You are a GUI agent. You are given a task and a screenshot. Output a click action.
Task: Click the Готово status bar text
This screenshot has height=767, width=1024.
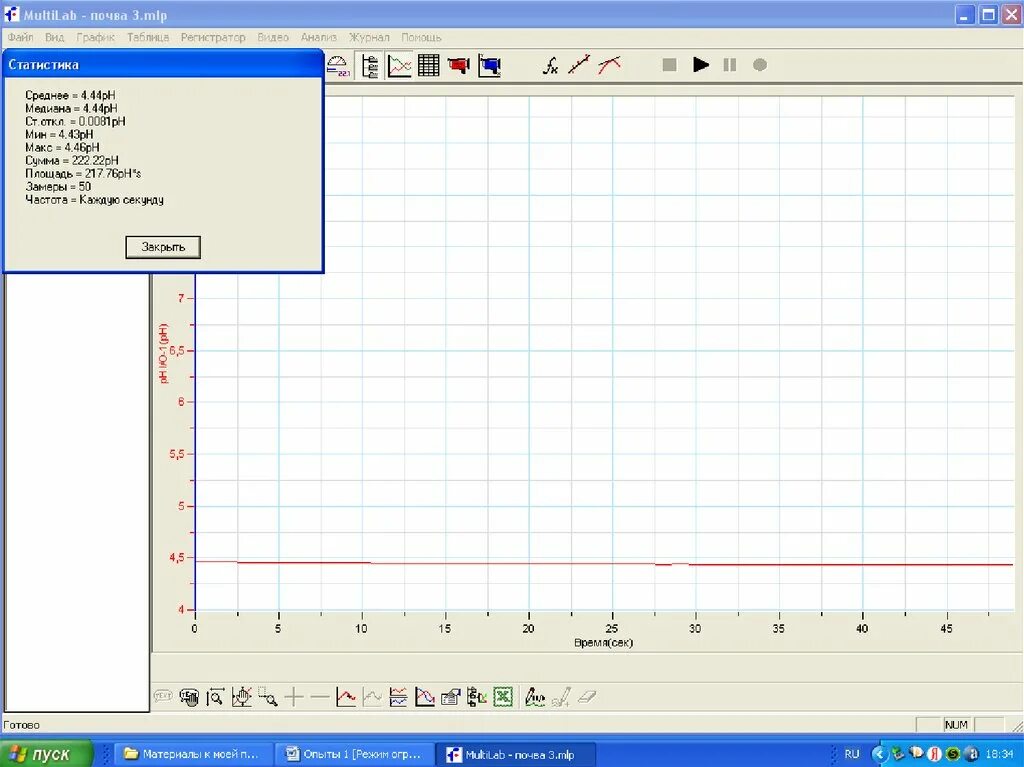(x=22, y=725)
